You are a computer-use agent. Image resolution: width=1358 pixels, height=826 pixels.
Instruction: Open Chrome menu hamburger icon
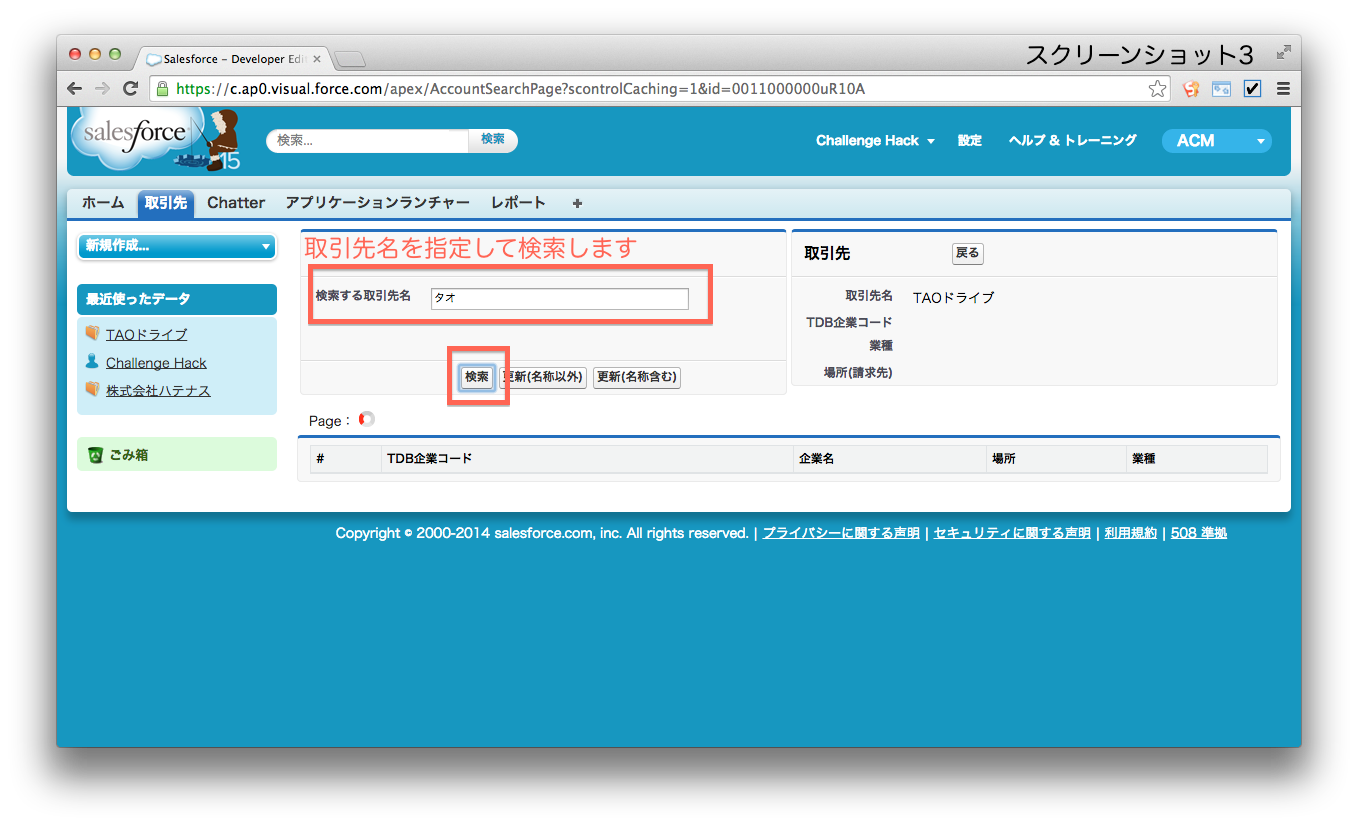[x=1283, y=88]
